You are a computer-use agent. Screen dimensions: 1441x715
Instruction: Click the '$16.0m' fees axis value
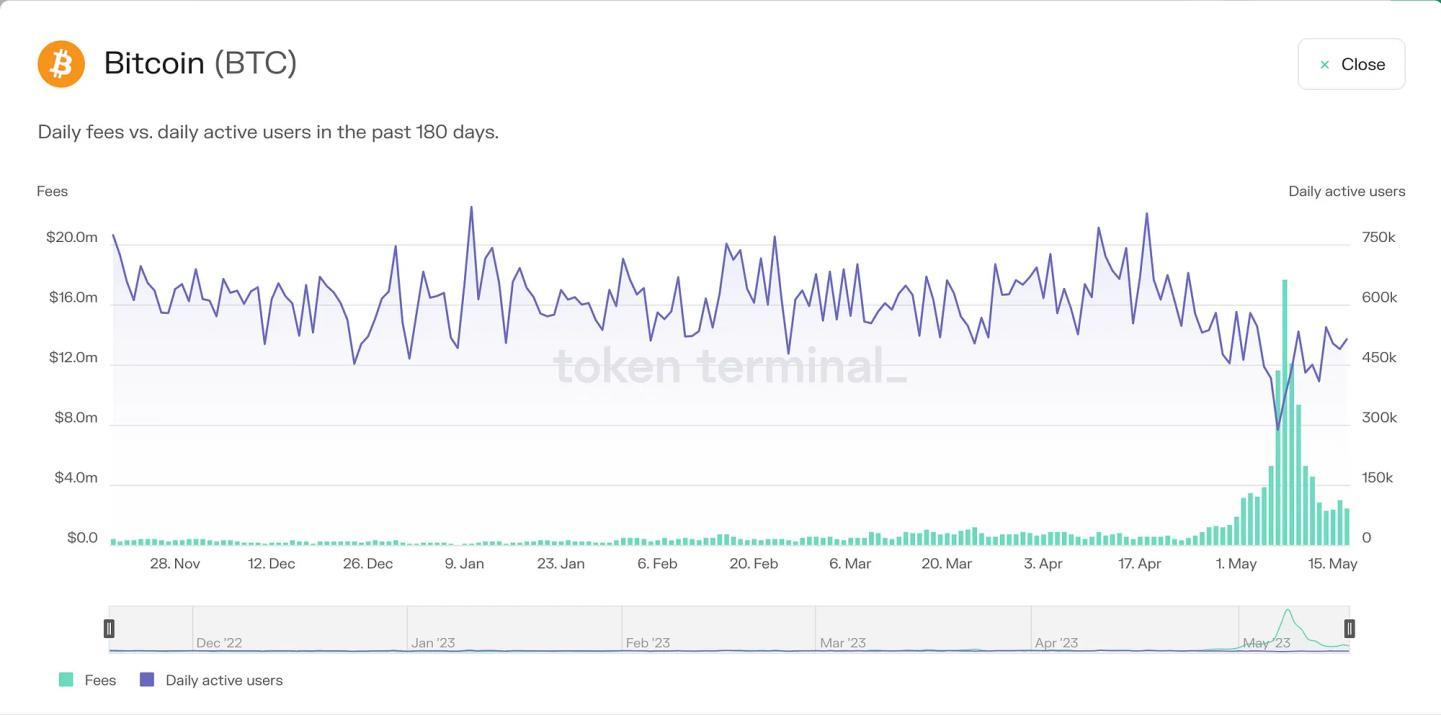[x=73, y=297]
